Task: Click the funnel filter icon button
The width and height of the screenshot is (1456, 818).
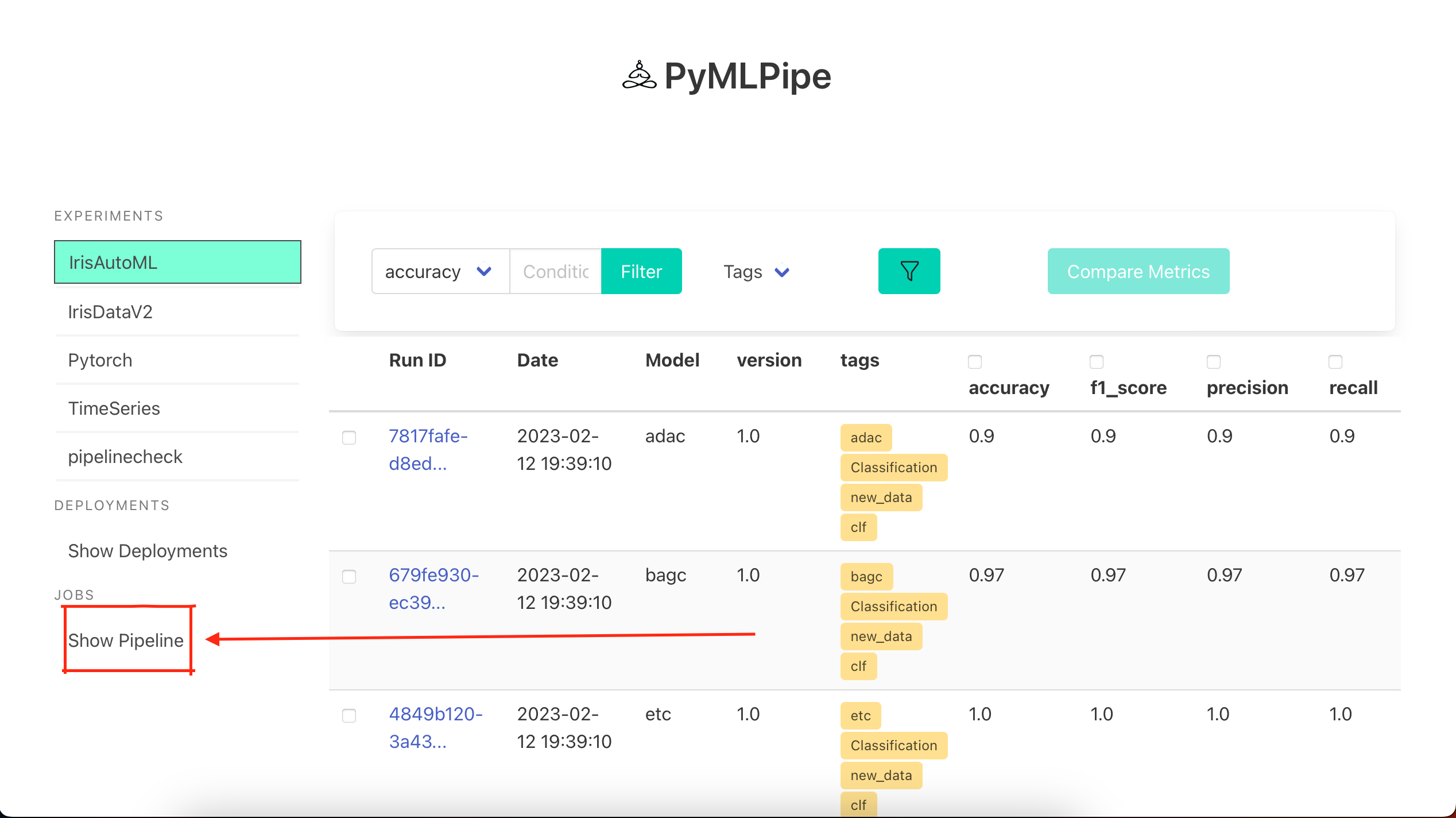Action: (x=909, y=271)
